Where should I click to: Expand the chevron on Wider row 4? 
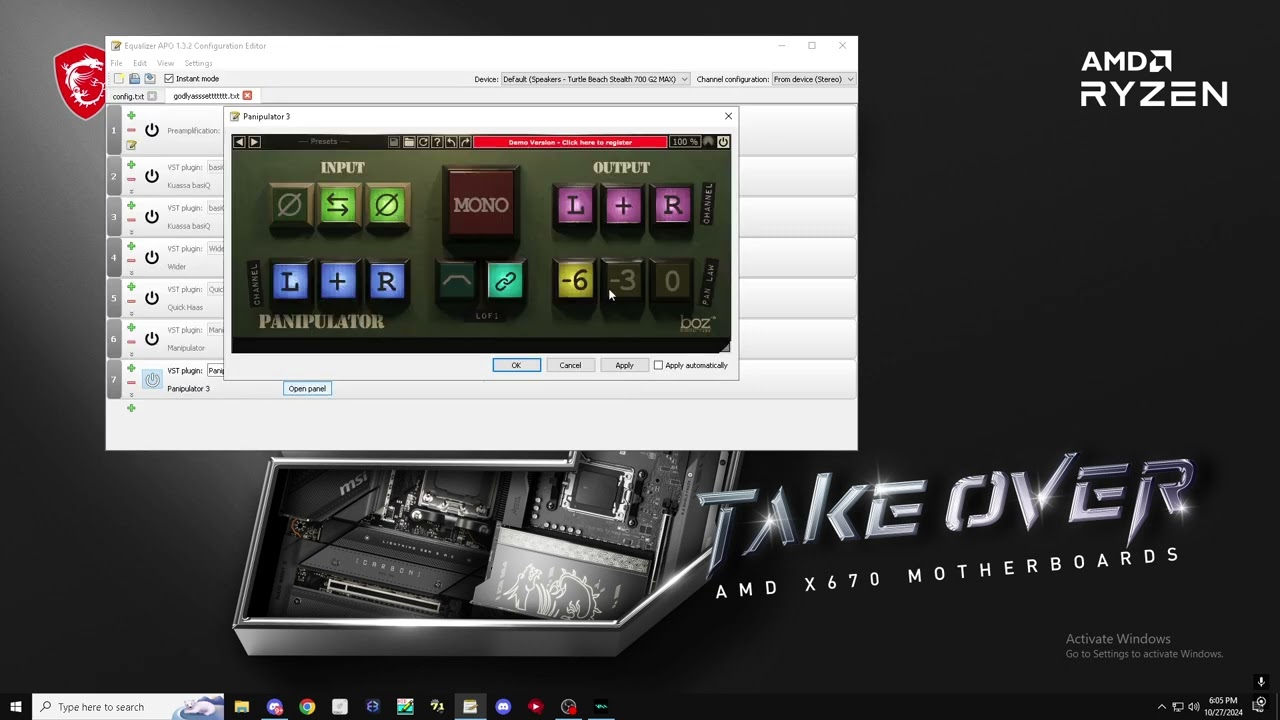coord(131,273)
